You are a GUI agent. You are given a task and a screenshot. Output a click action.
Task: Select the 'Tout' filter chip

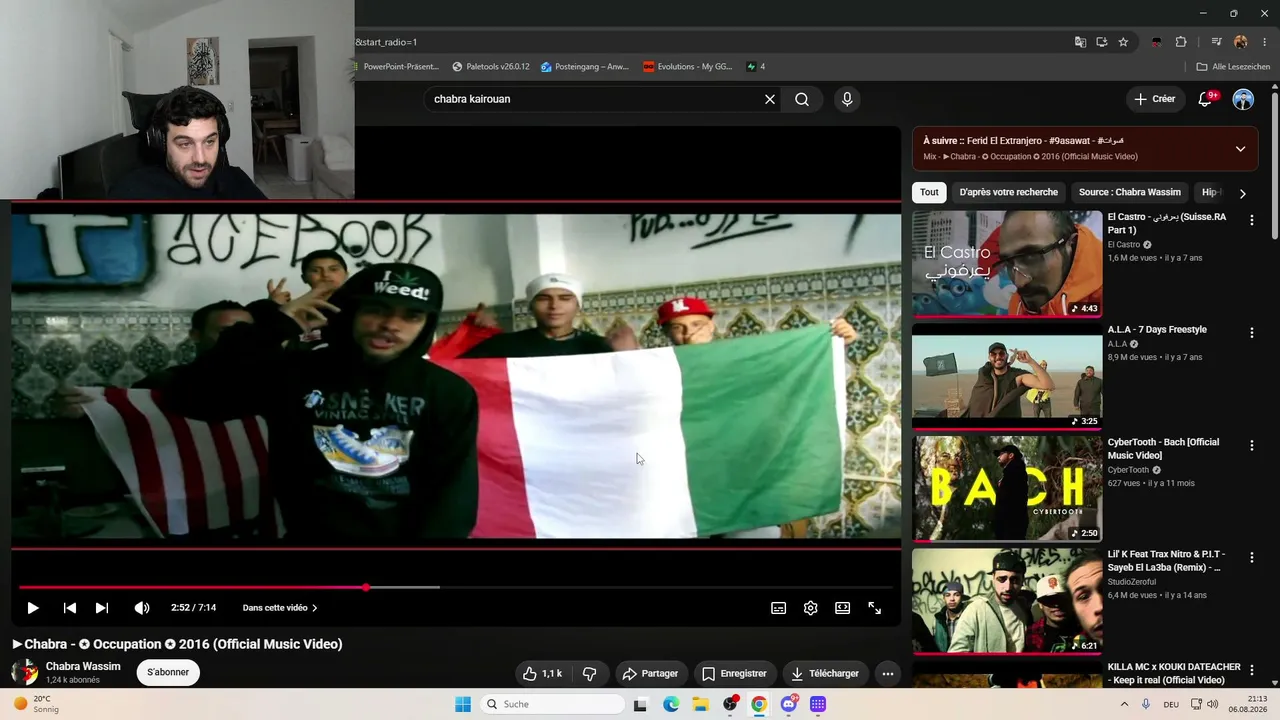click(929, 192)
